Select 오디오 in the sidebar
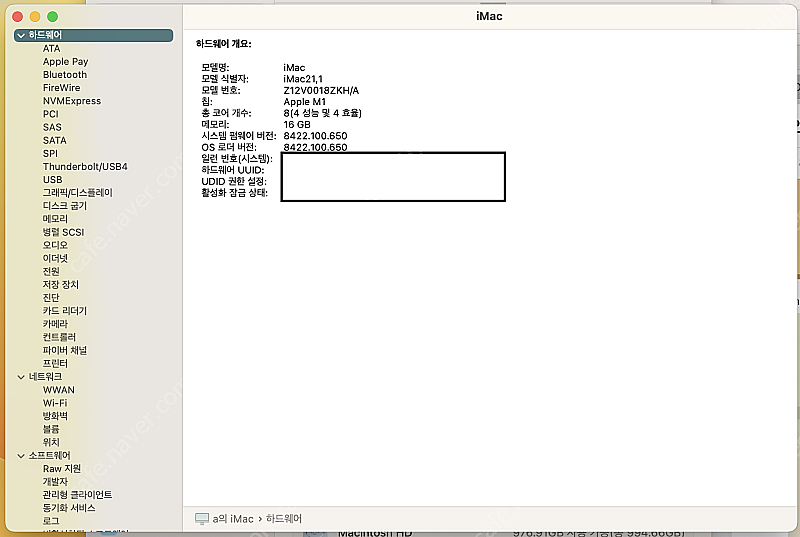The width and height of the screenshot is (800, 537). click(x=55, y=245)
